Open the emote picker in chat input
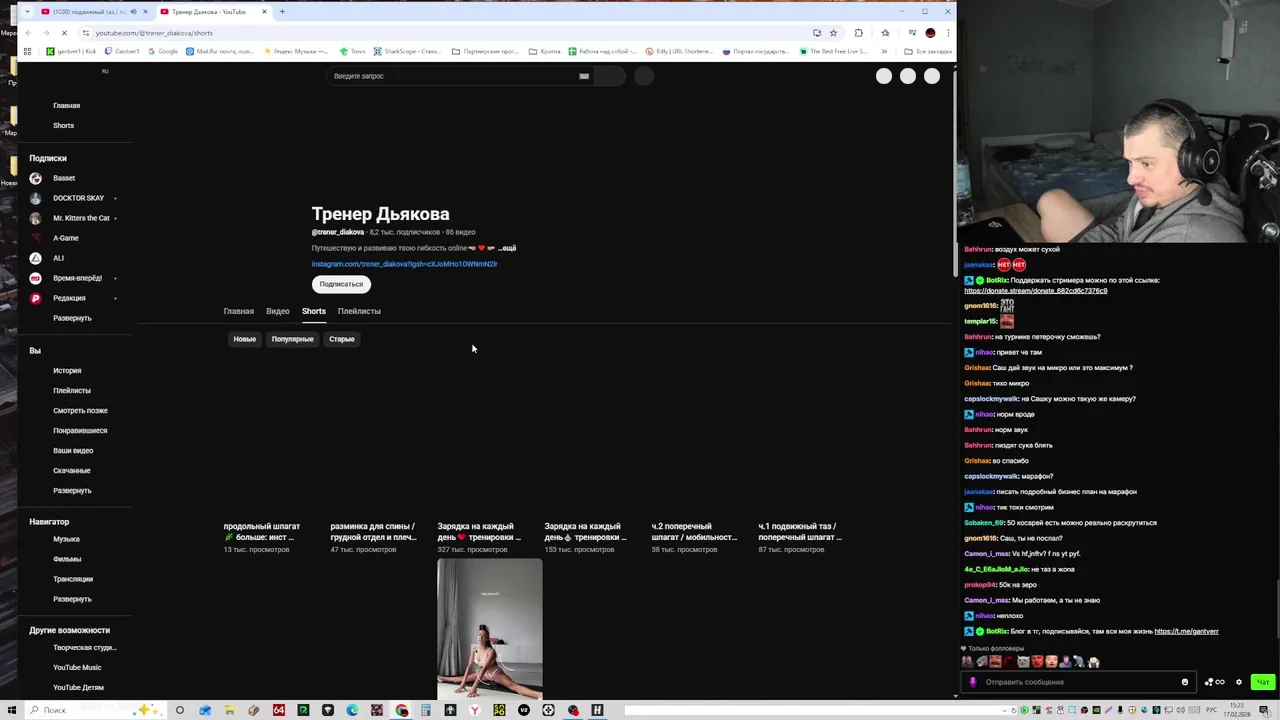 point(1185,682)
